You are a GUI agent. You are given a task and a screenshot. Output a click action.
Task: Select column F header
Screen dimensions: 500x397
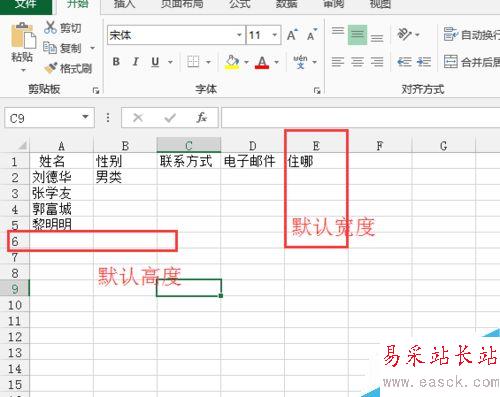(x=380, y=145)
